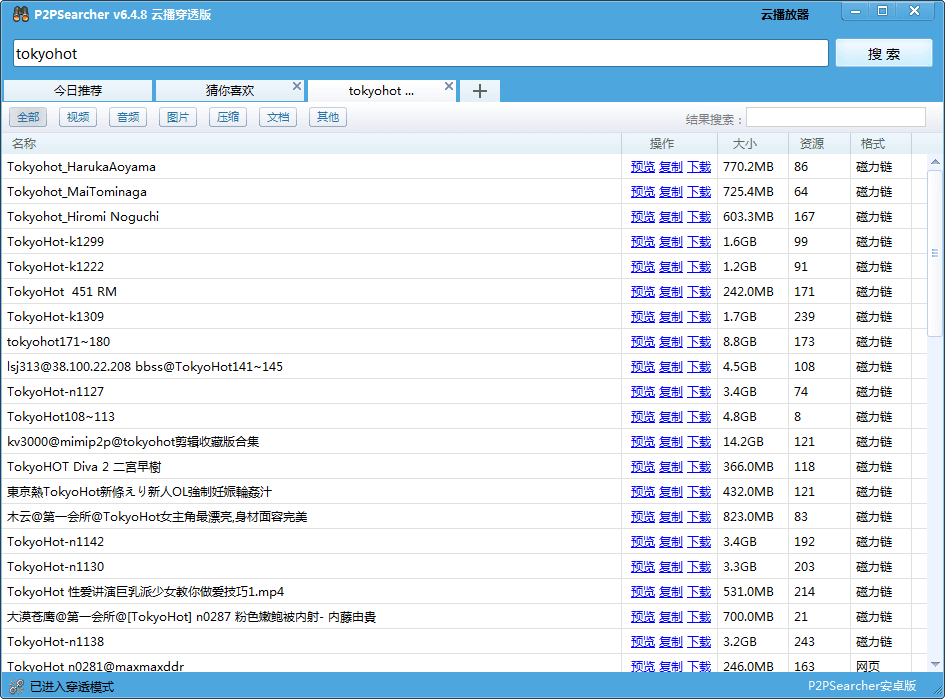The height and width of the screenshot is (699, 945).
Task: Click 复制 for TokyoHot-n1130 row
Action: [671, 566]
